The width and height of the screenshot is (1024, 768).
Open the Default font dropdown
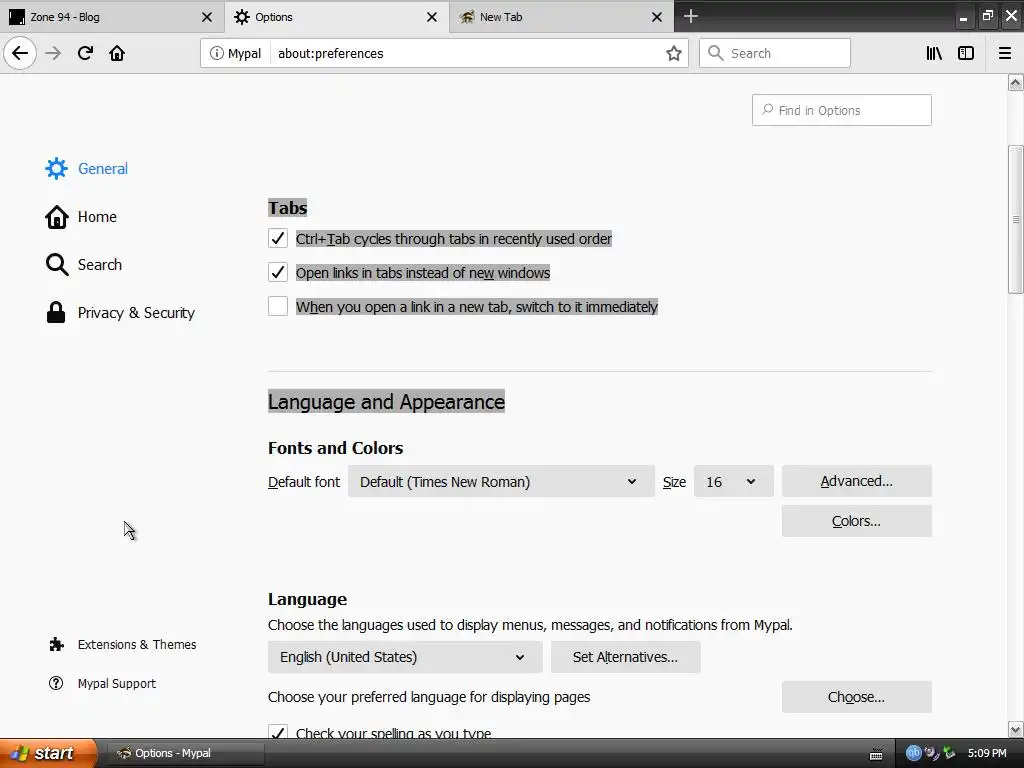(501, 481)
